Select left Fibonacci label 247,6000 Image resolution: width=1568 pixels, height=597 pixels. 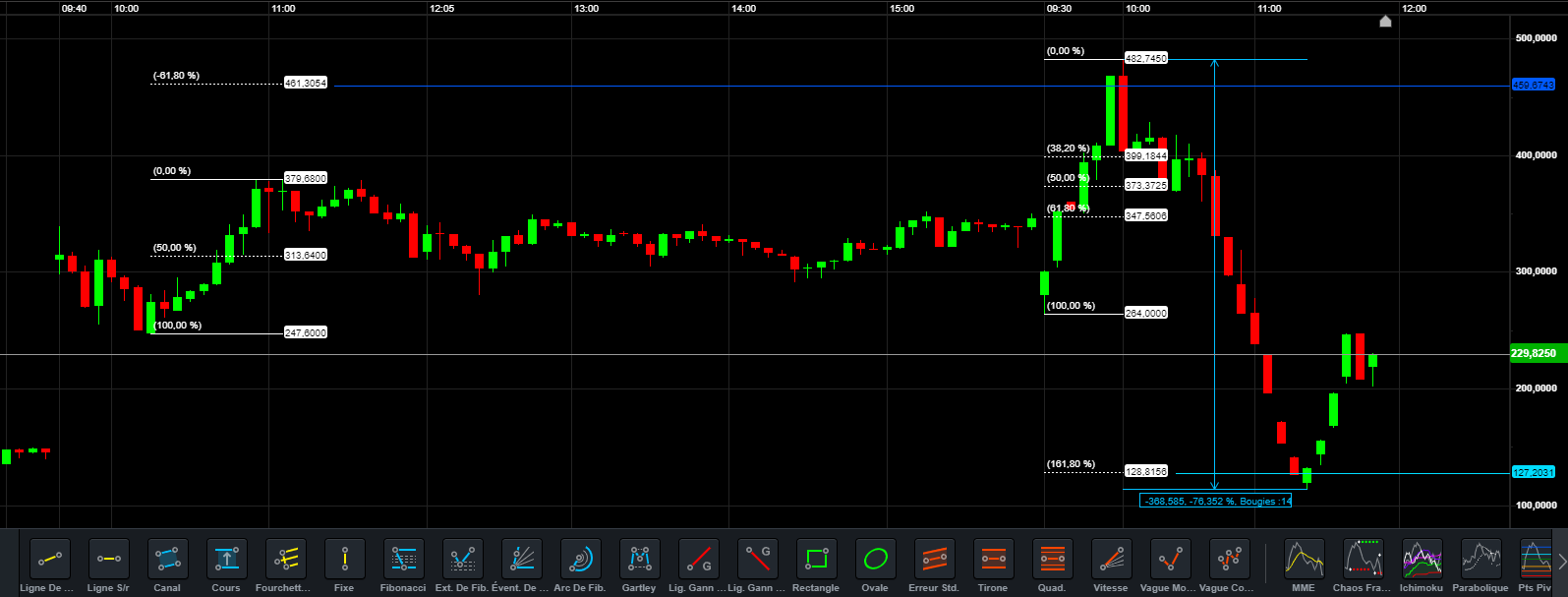coord(306,332)
